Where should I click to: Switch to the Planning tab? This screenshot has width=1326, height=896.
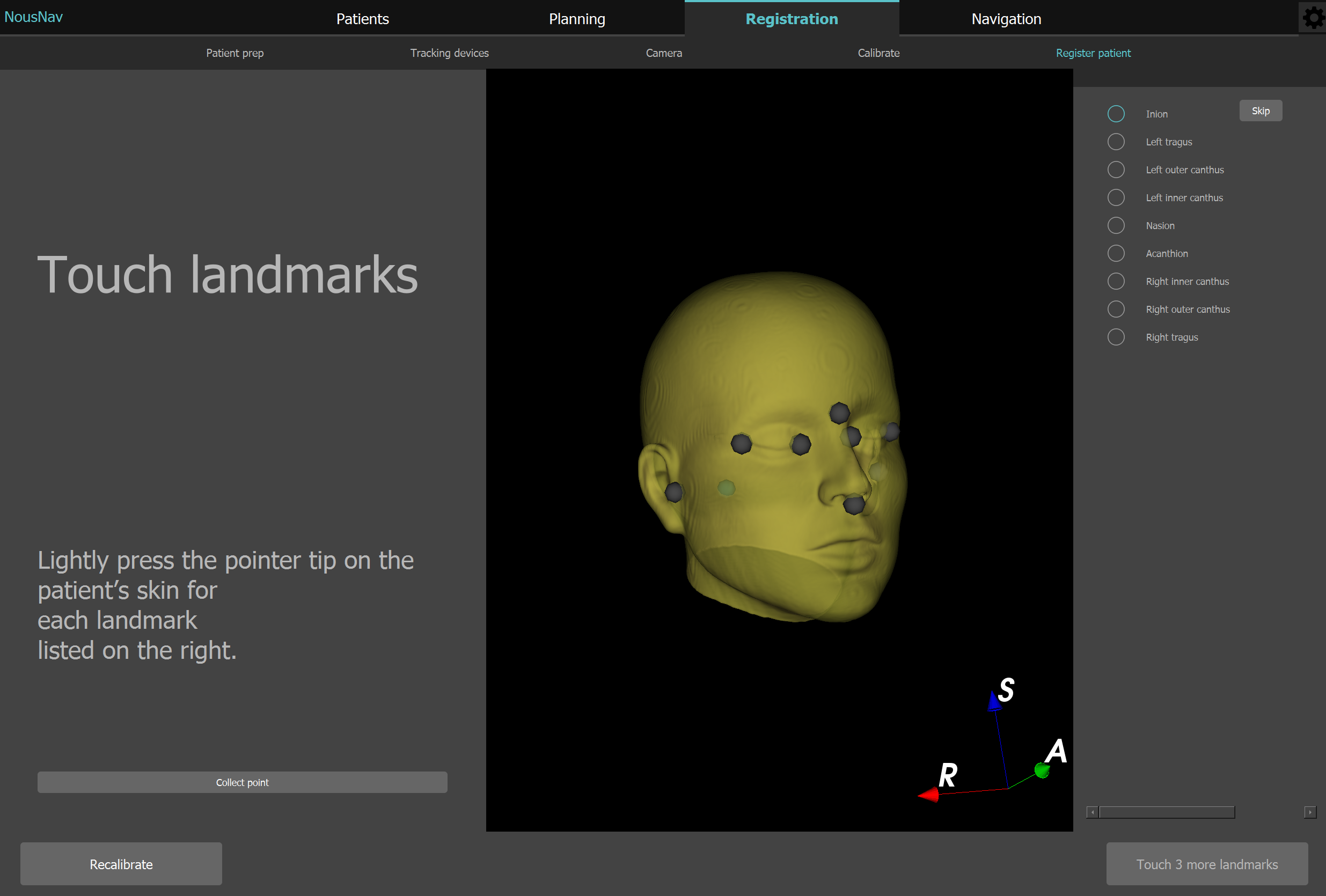point(577,18)
